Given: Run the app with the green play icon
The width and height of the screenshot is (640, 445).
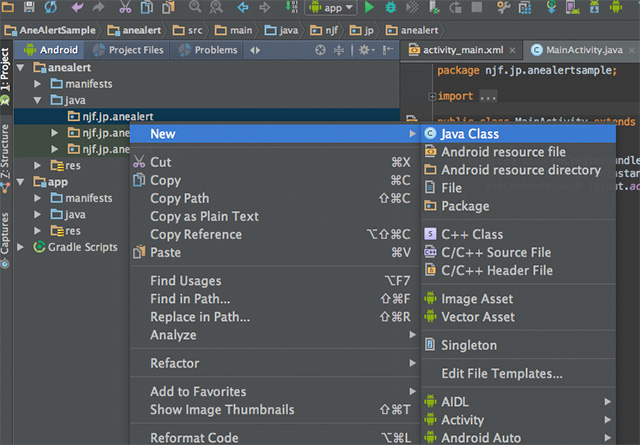Looking at the screenshot, I should (x=369, y=7).
